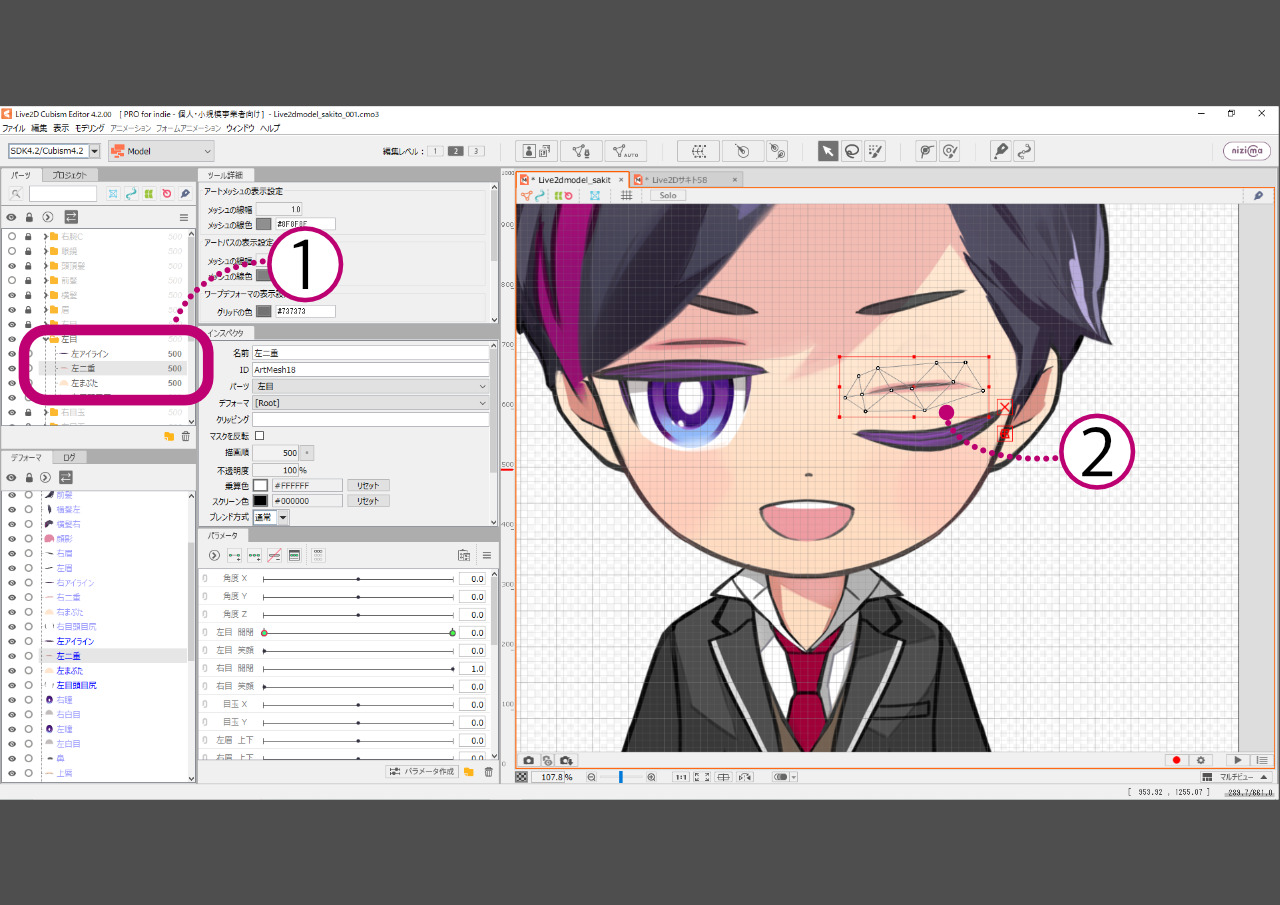Click the automatic mesh generator AUTO icon
The width and height of the screenshot is (1280, 905).
pos(626,151)
